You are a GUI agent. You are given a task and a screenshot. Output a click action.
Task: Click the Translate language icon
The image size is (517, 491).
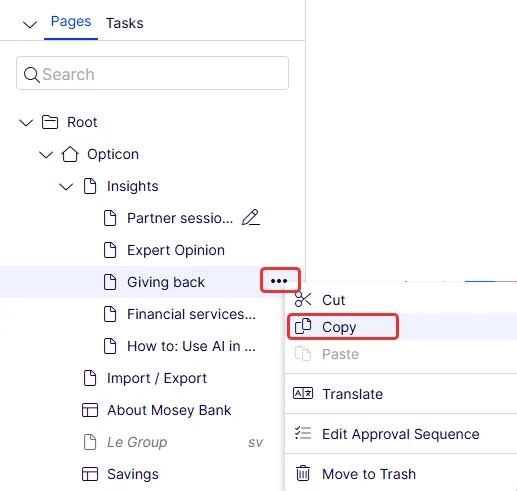(303, 394)
